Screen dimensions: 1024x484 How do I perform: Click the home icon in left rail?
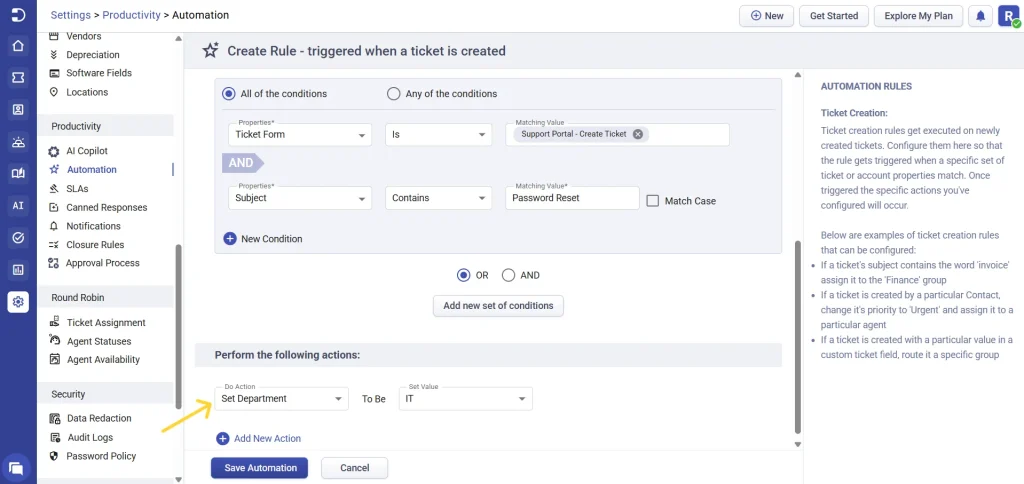point(18,45)
